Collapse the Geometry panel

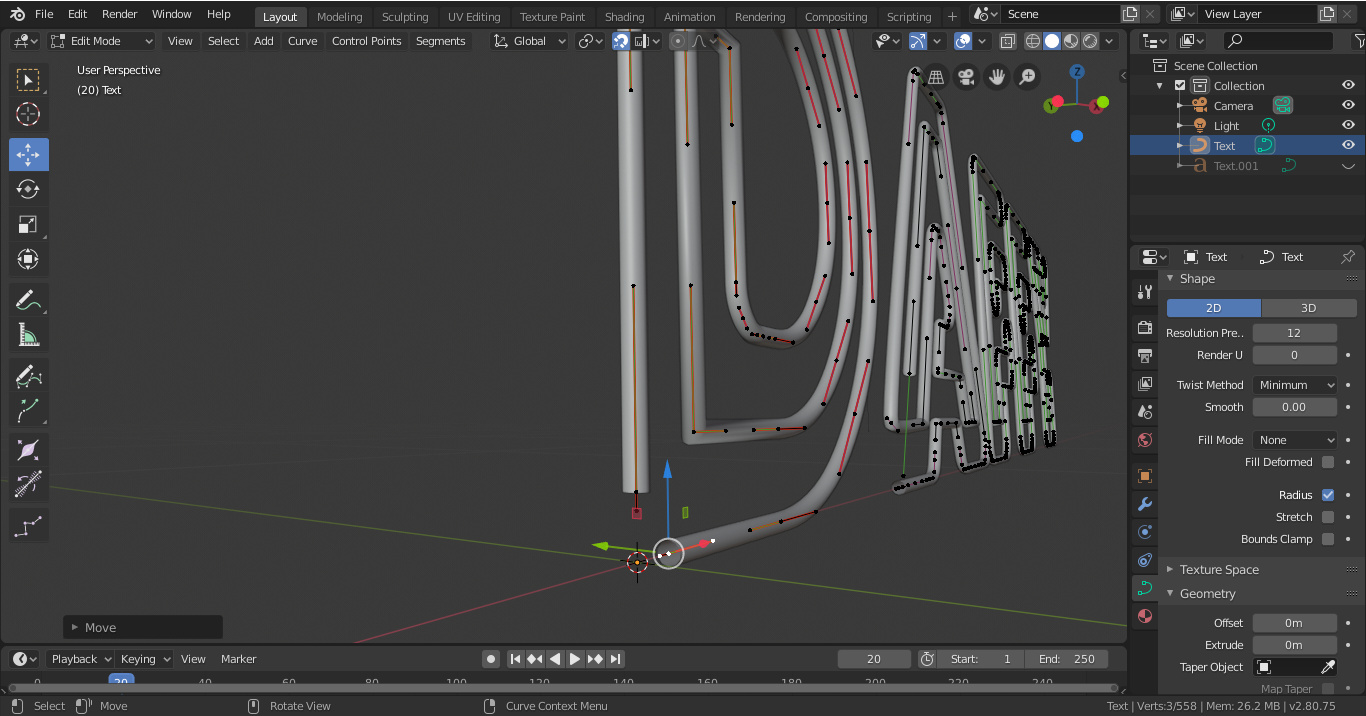pyautogui.click(x=1207, y=594)
